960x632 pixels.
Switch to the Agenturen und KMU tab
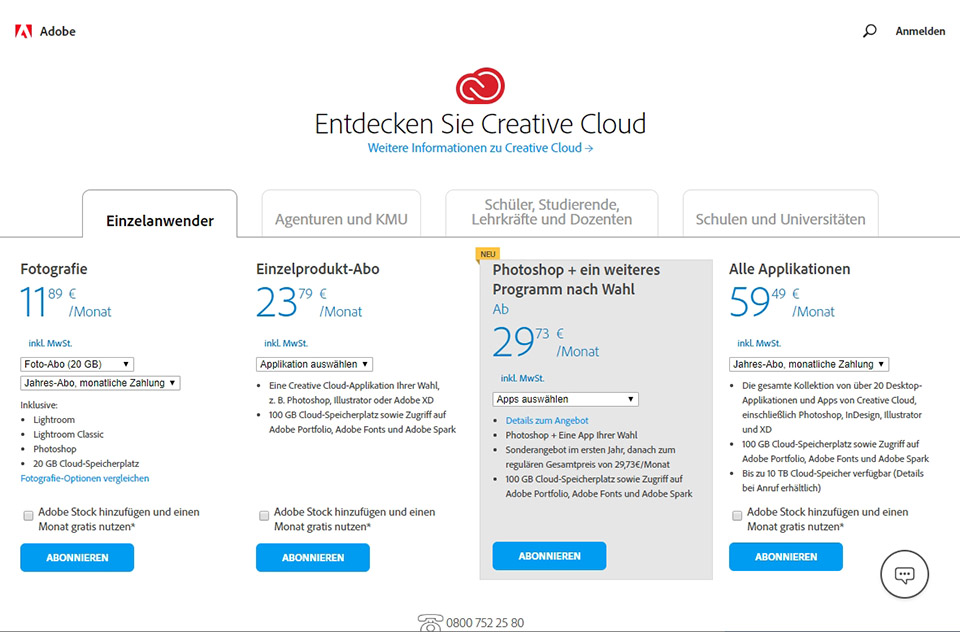click(341, 219)
